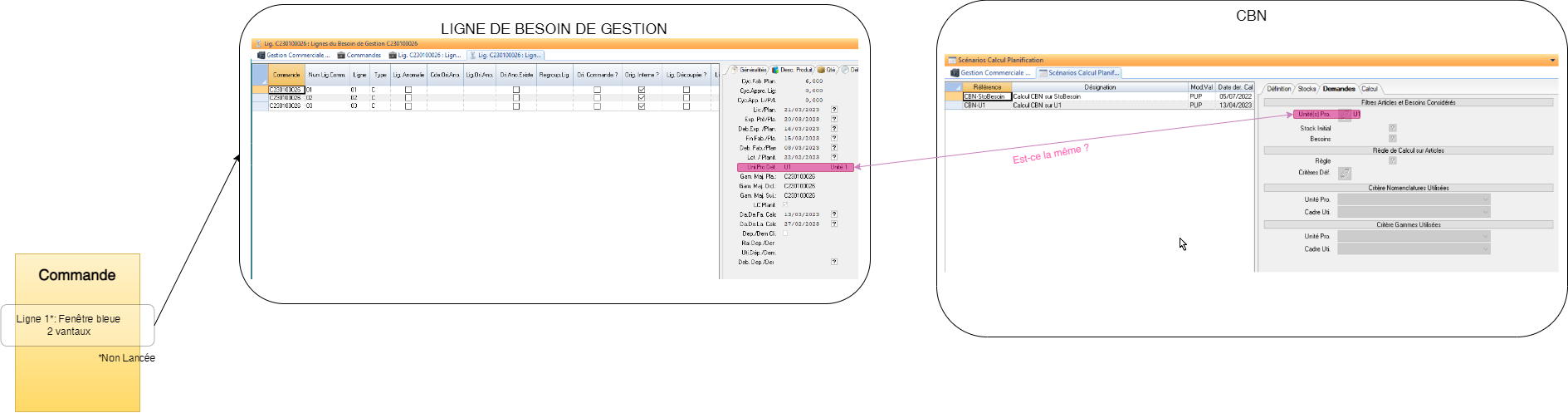Click the help icon beside Liv./Plan. date
The height and width of the screenshot is (413, 1568).
[834, 110]
